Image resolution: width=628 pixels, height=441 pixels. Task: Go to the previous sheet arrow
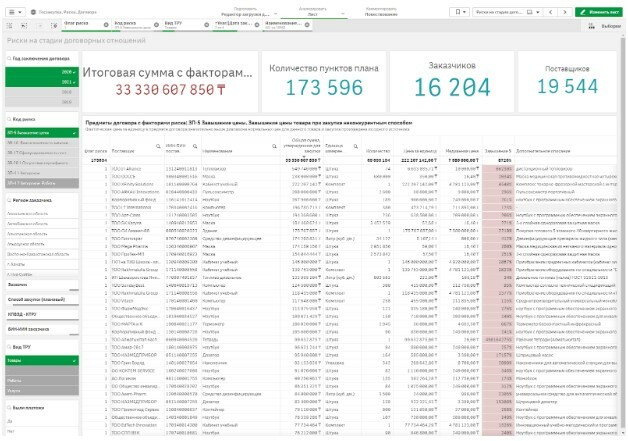551,12
